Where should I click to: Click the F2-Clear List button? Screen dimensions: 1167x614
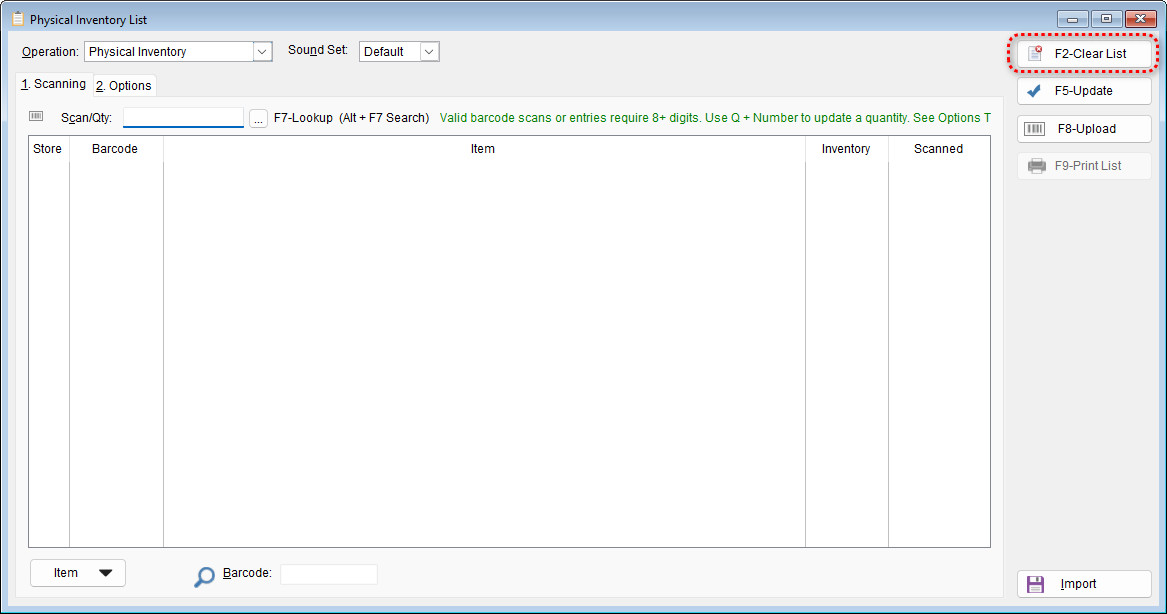(1084, 54)
